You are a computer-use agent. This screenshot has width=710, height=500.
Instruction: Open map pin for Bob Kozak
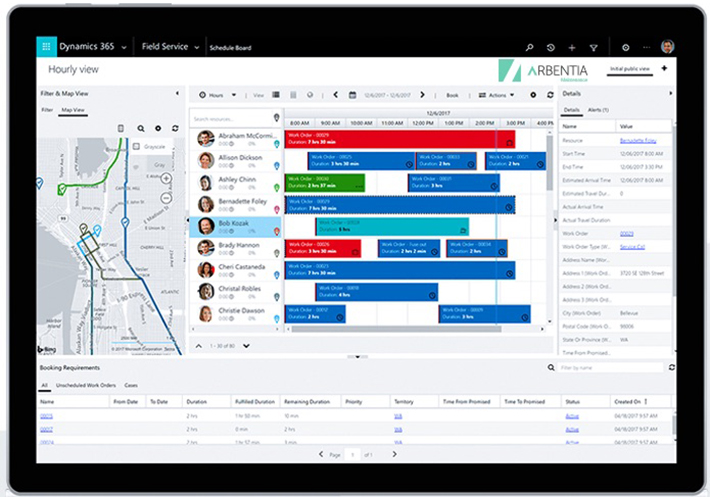coord(277,231)
